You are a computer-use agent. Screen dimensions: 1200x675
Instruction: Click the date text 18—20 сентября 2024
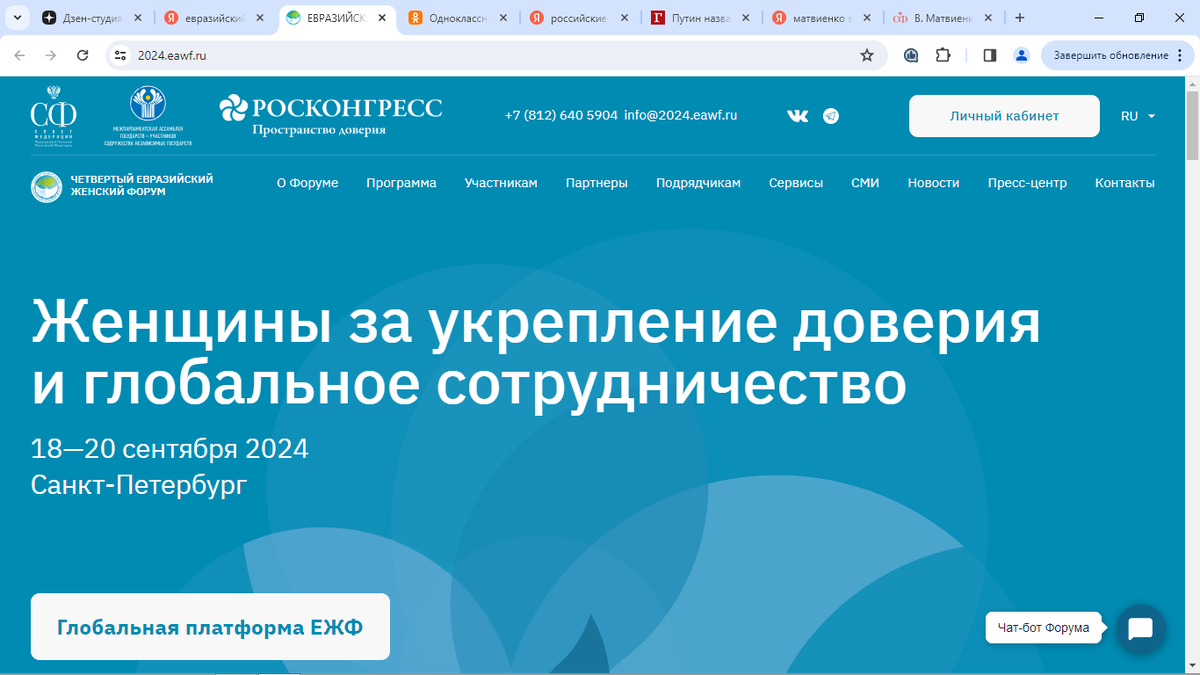pos(170,448)
